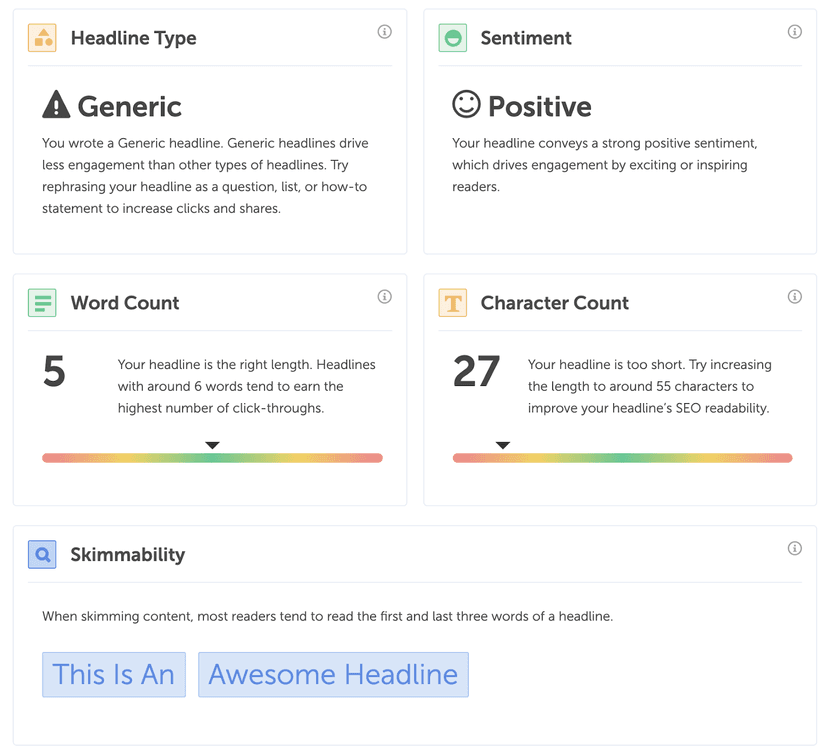Select the Skimmability section header
Image resolution: width=828 pixels, height=756 pixels.
[126, 555]
